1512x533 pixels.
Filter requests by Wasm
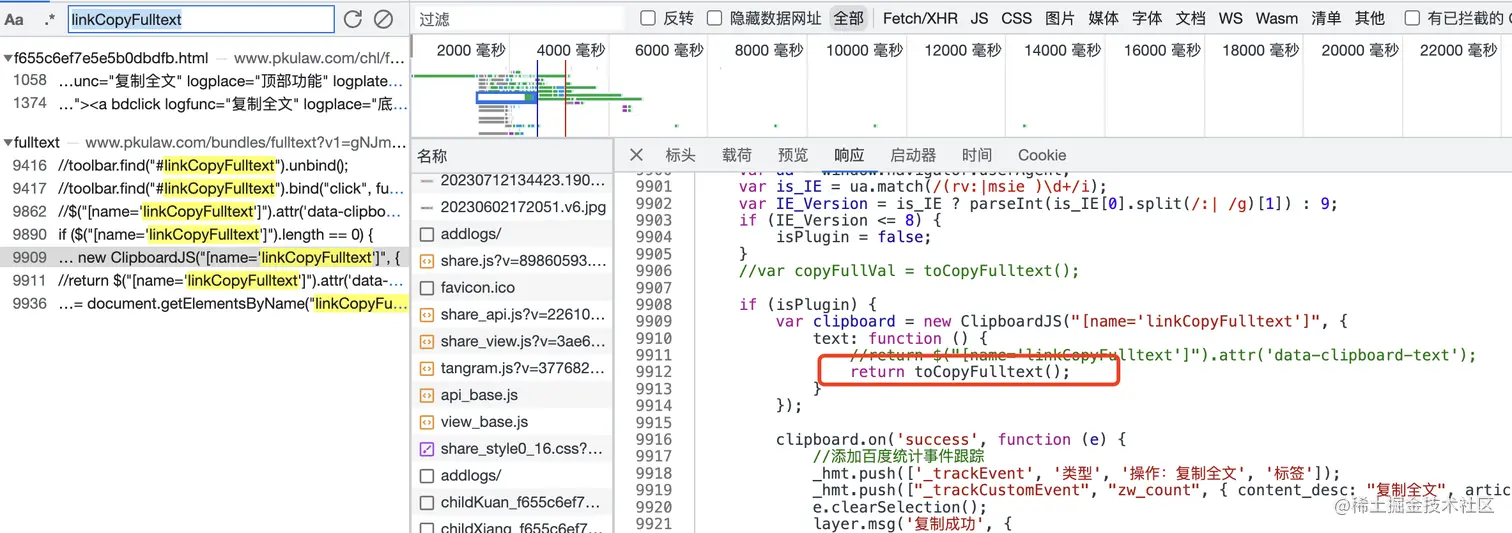pos(1277,18)
